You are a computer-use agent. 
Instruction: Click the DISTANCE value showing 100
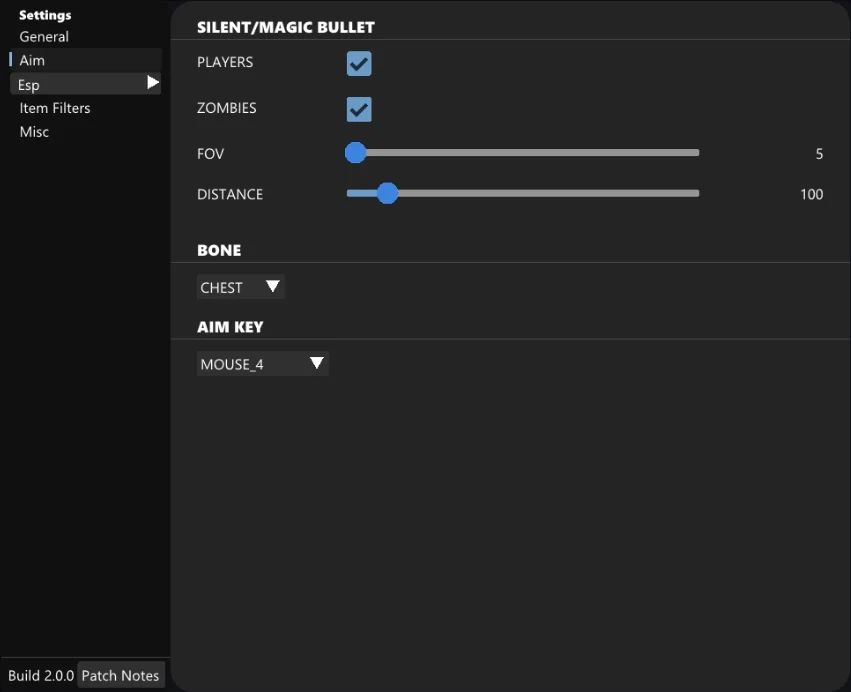[x=811, y=195]
